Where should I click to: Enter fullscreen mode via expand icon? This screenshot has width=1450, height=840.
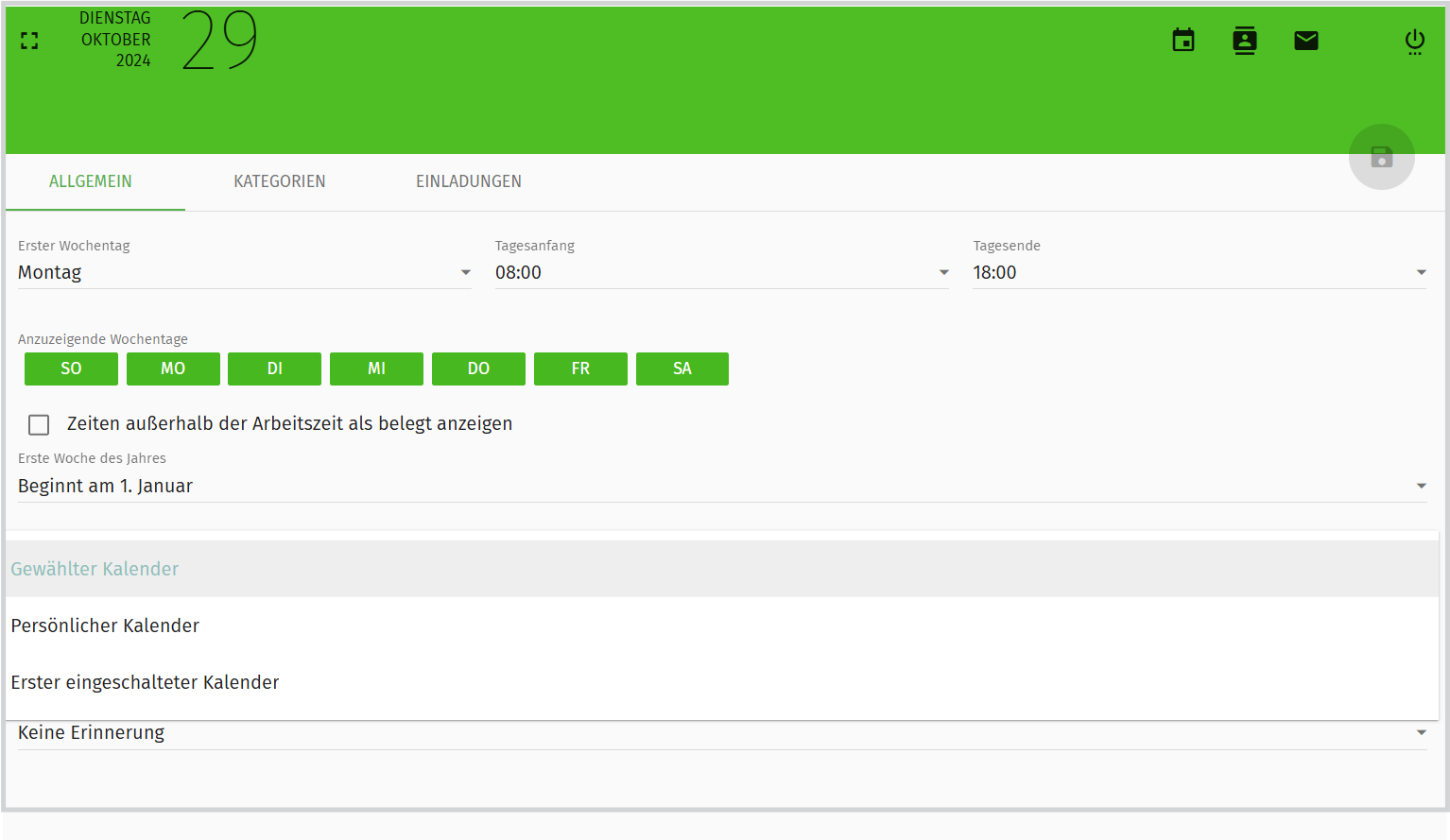28,41
